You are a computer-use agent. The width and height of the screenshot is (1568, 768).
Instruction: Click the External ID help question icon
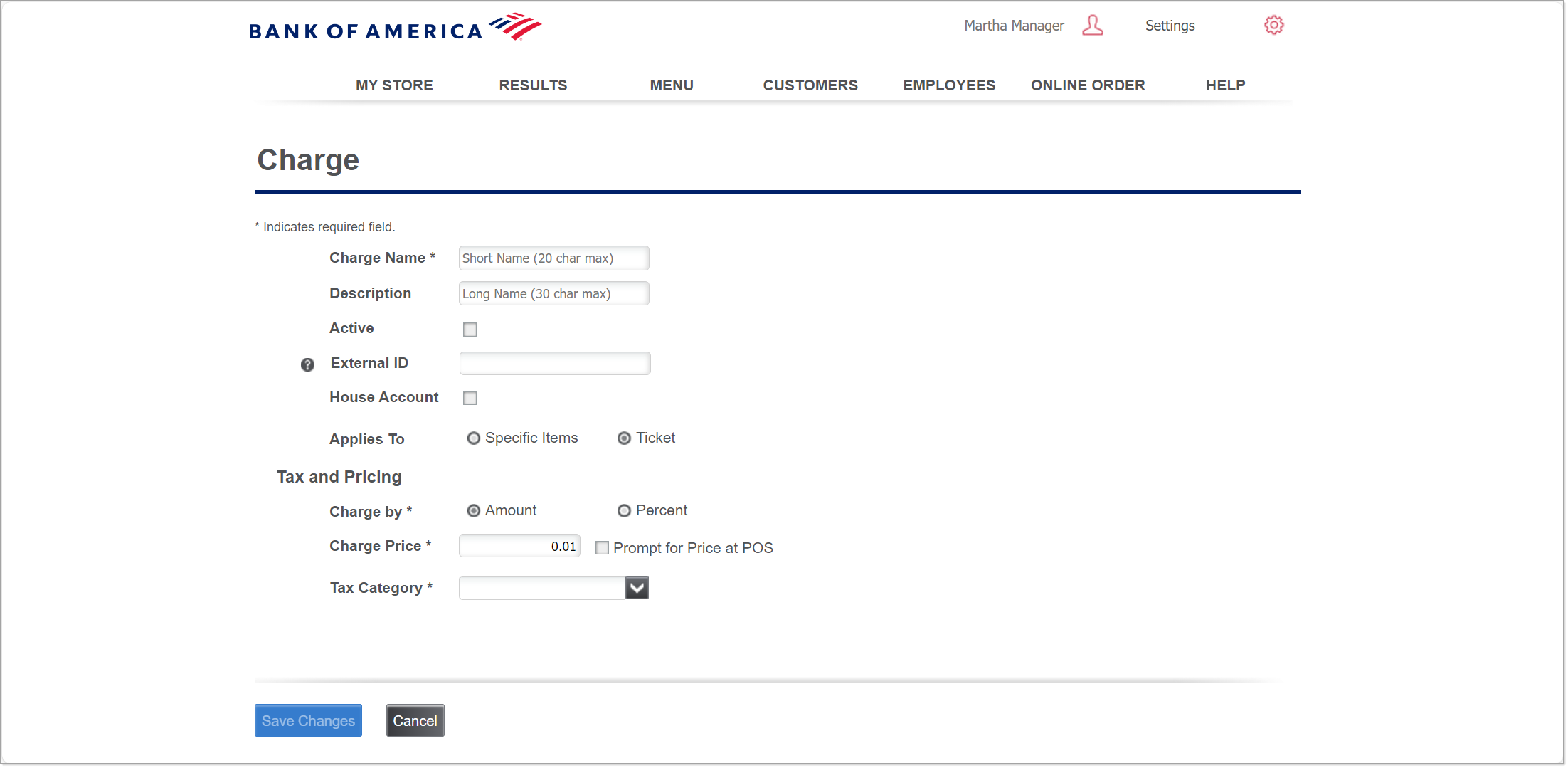[307, 364]
